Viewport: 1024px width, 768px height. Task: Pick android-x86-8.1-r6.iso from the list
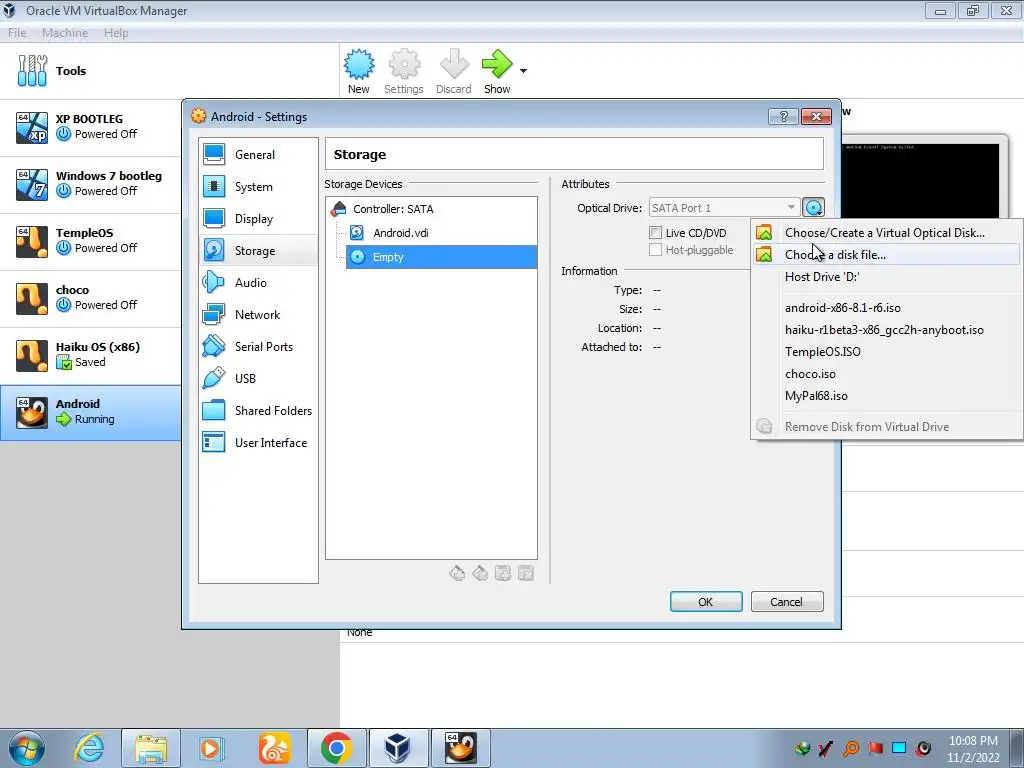(886, 308)
